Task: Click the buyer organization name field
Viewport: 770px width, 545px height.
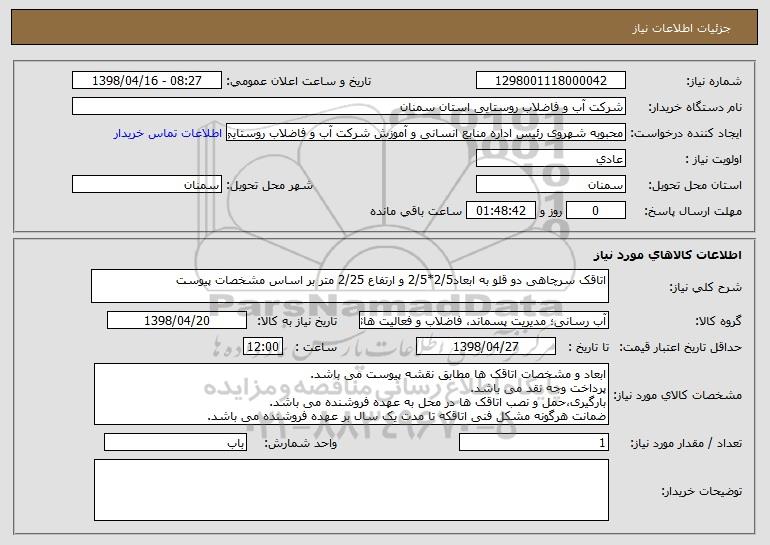Action: point(349,106)
